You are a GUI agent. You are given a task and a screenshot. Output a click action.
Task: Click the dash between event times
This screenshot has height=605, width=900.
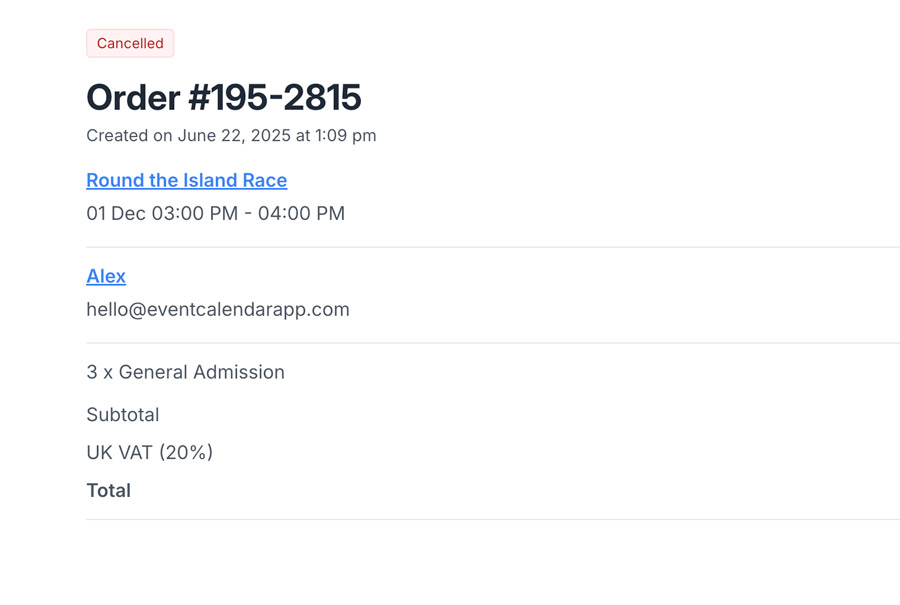248,213
